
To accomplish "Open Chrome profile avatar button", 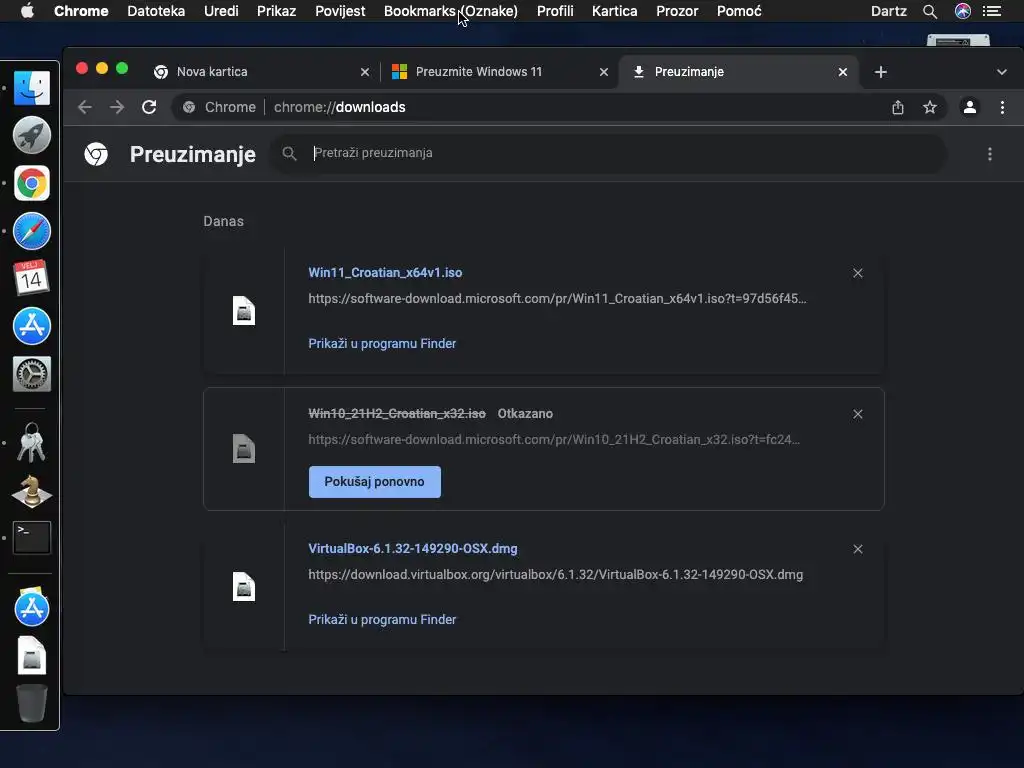I will [970, 107].
